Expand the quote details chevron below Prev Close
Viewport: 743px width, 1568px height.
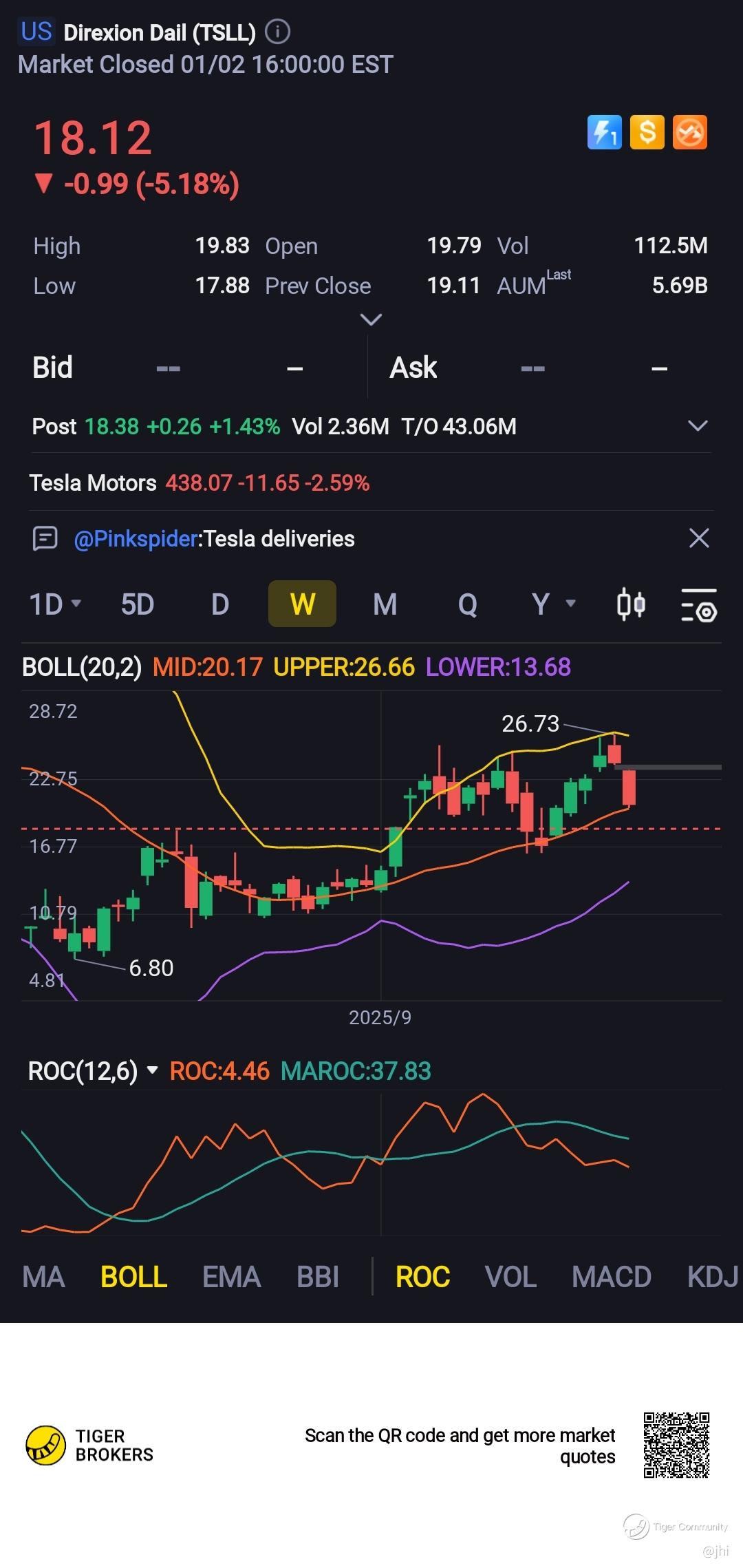pyautogui.click(x=371, y=319)
